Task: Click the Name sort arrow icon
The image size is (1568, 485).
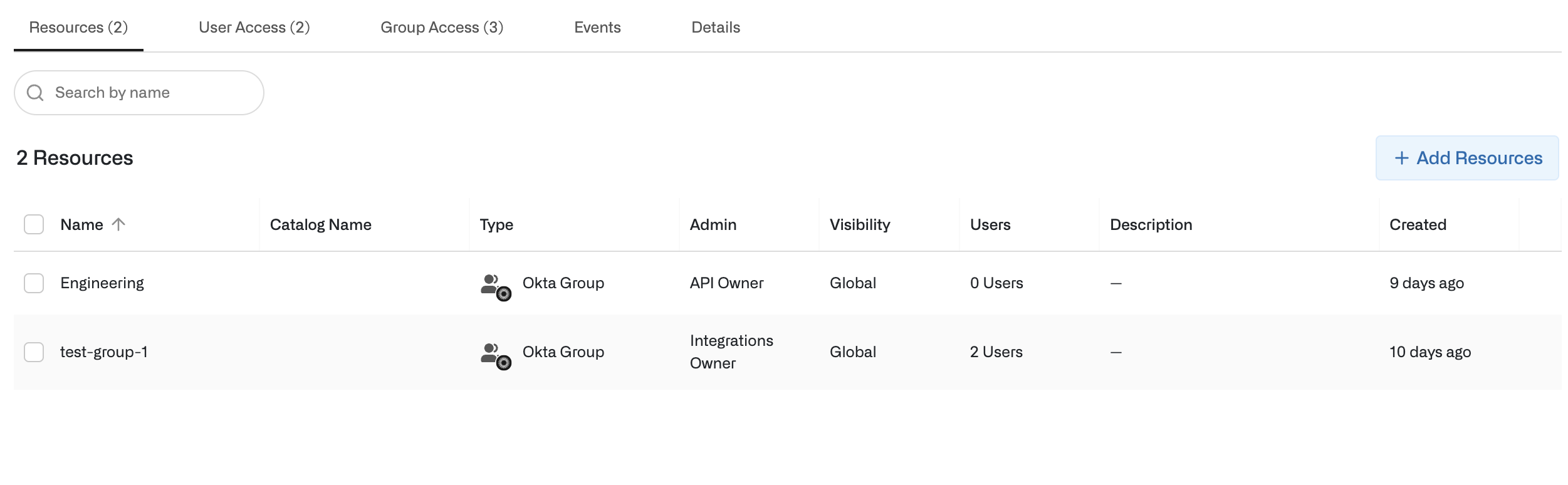Action: [118, 224]
